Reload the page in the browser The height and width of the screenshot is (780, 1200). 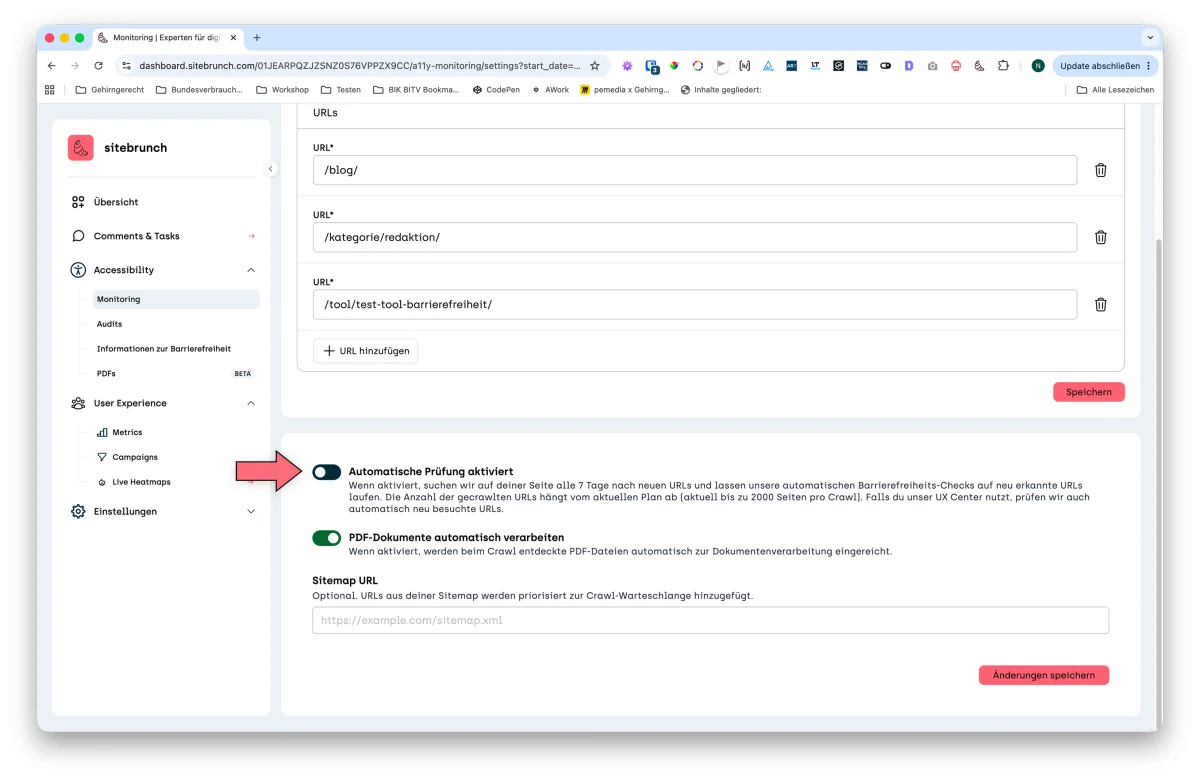pyautogui.click(x=98, y=66)
